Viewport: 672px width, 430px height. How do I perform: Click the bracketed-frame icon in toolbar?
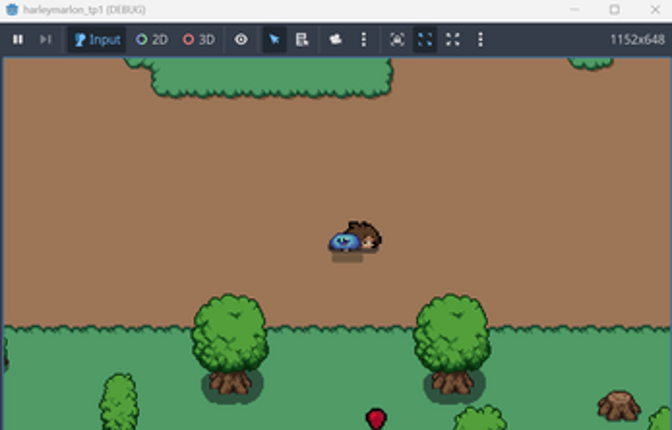[x=397, y=40]
